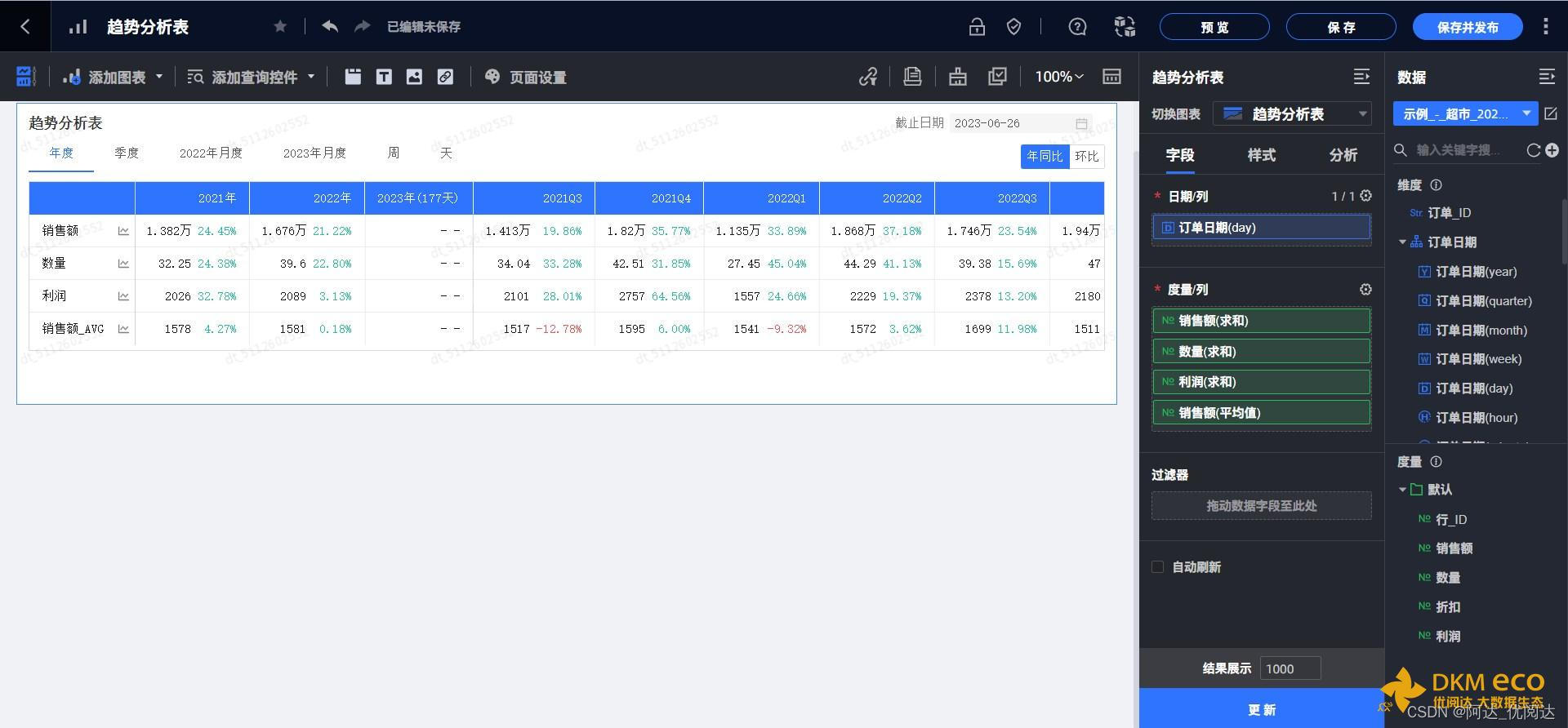This screenshot has width=1568, height=728.
Task: Open the calendar on the date picker
Action: tap(1081, 123)
